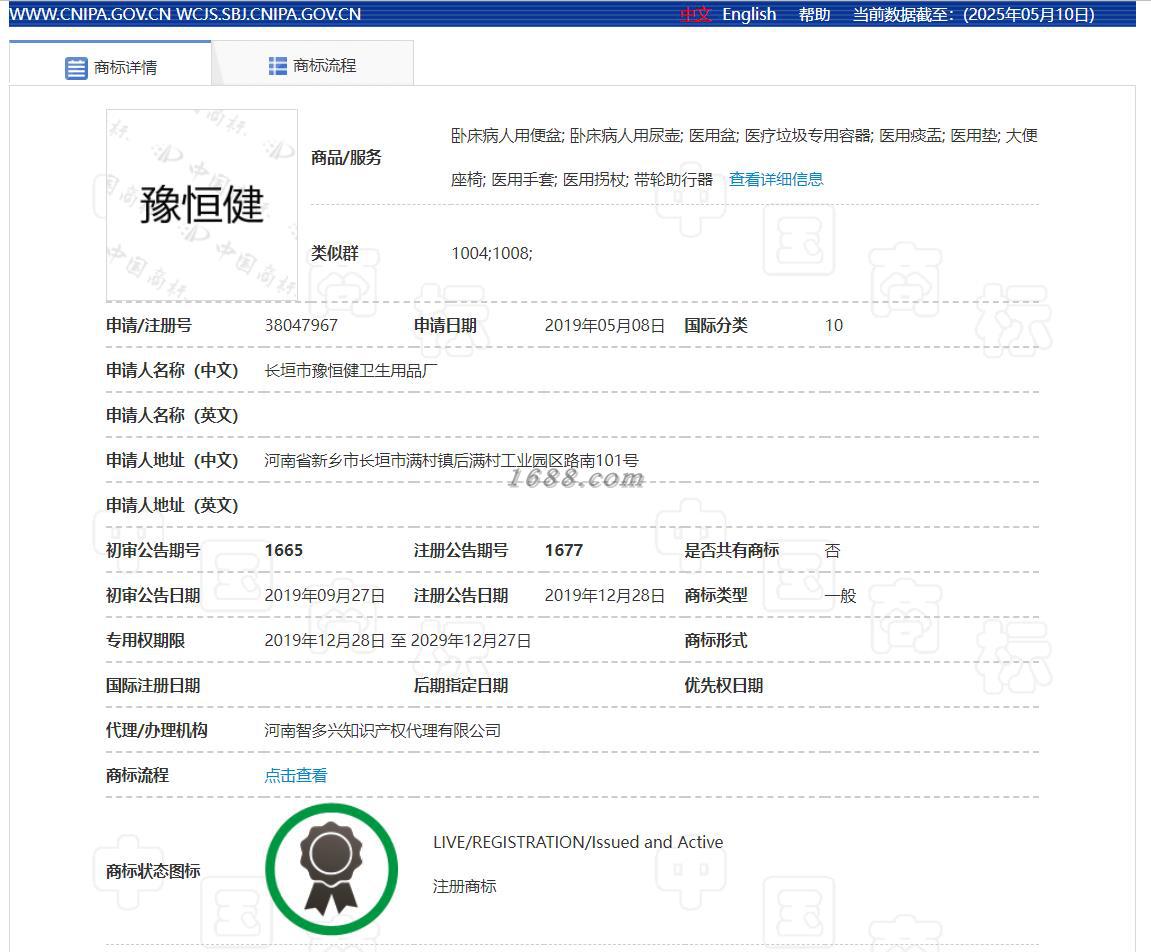
Task: Select the applicant address starting with 河南省新乡市
Action: pyautogui.click(x=451, y=460)
